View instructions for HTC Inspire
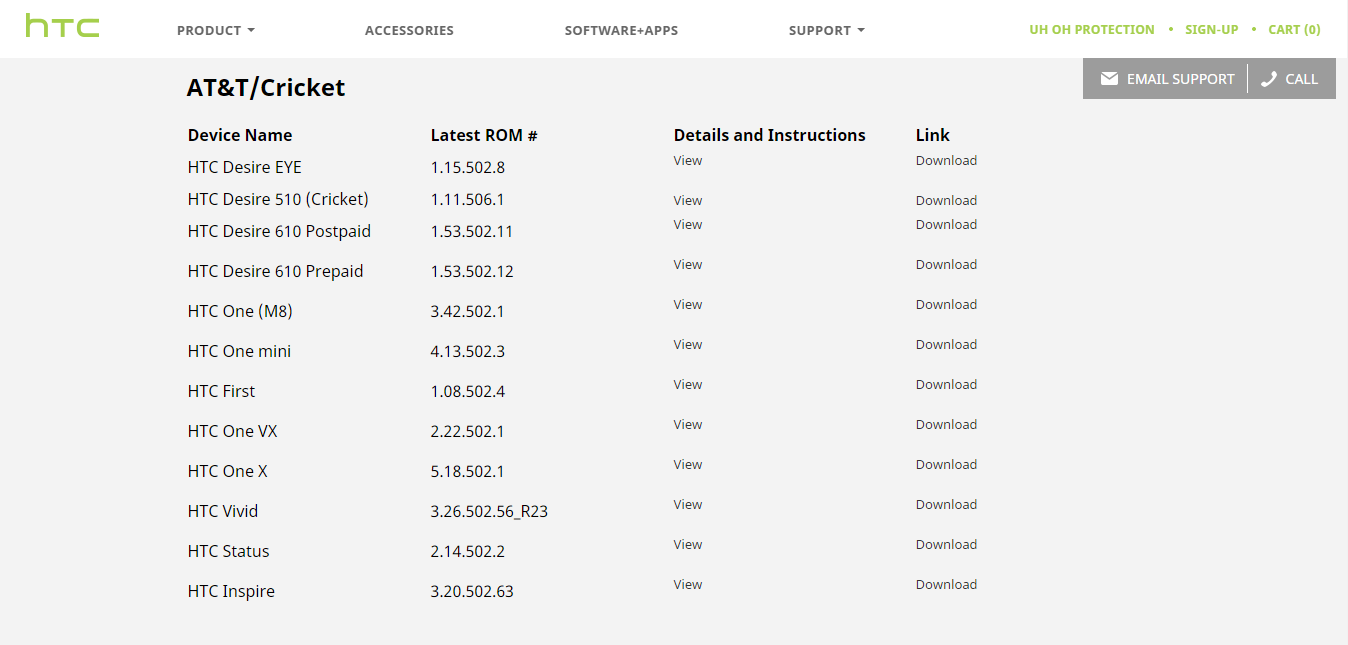Image resolution: width=1348 pixels, height=645 pixels. click(688, 584)
